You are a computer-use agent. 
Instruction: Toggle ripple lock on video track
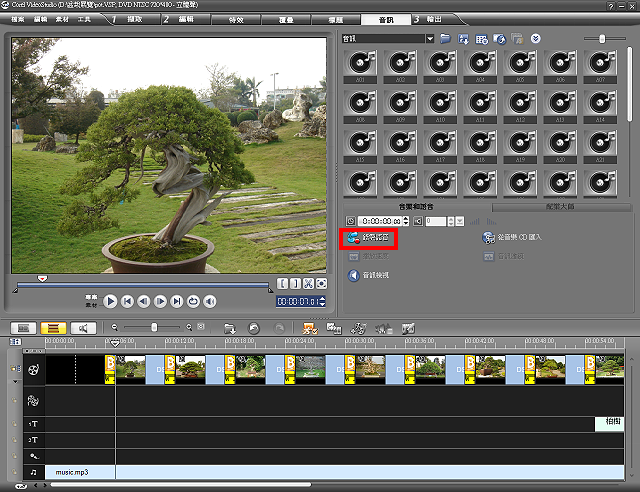tap(16, 369)
